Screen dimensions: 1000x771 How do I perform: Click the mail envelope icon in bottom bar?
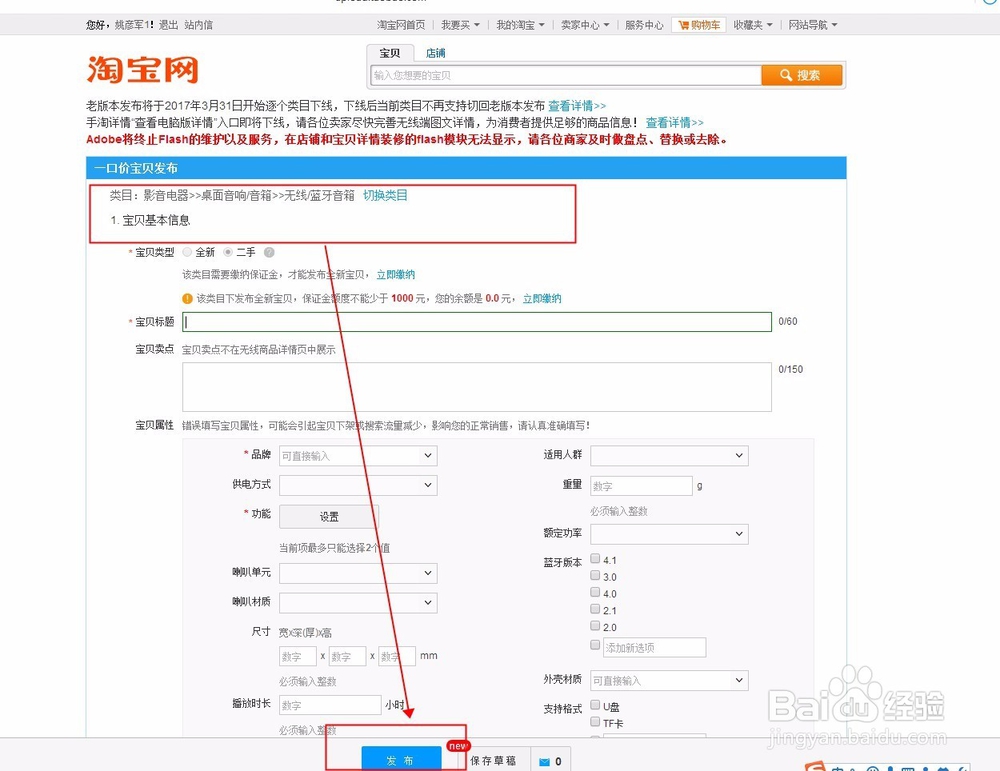tap(544, 761)
